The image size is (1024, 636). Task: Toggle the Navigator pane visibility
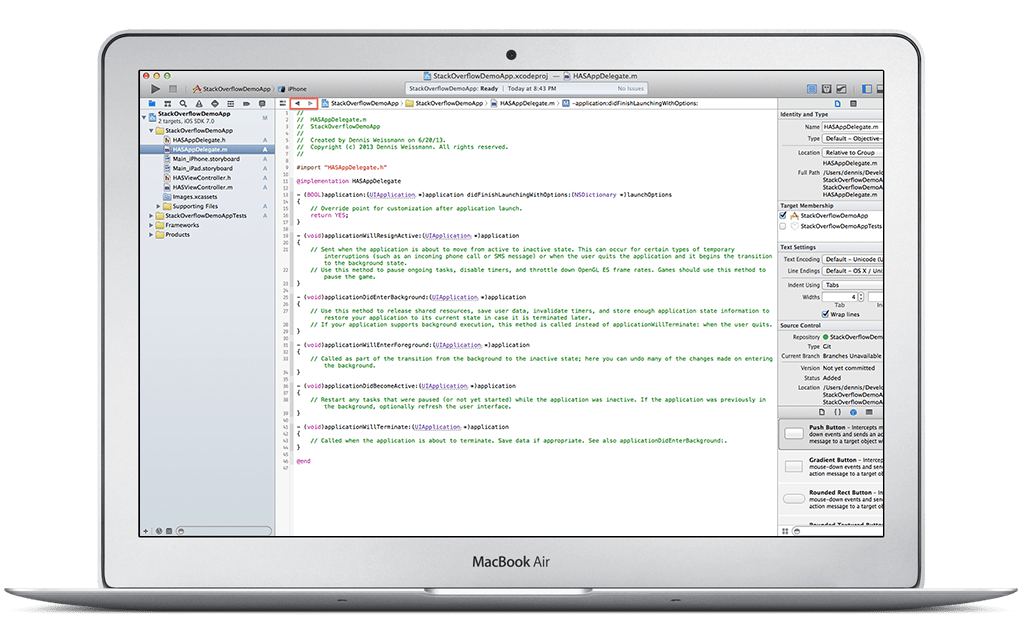(867, 89)
